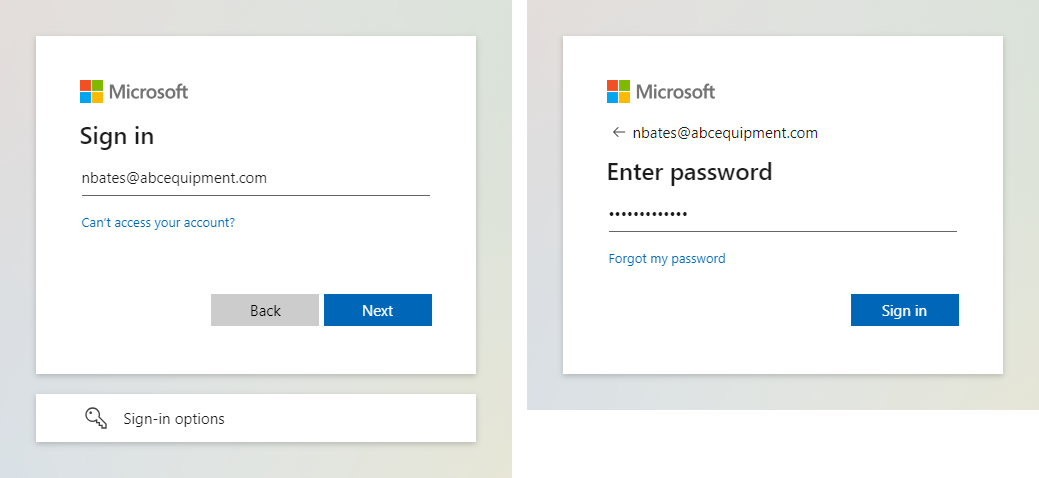Click the Microsoft wordmark on Sign in card
Image resolution: width=1039 pixels, height=478 pixels.
tap(148, 91)
